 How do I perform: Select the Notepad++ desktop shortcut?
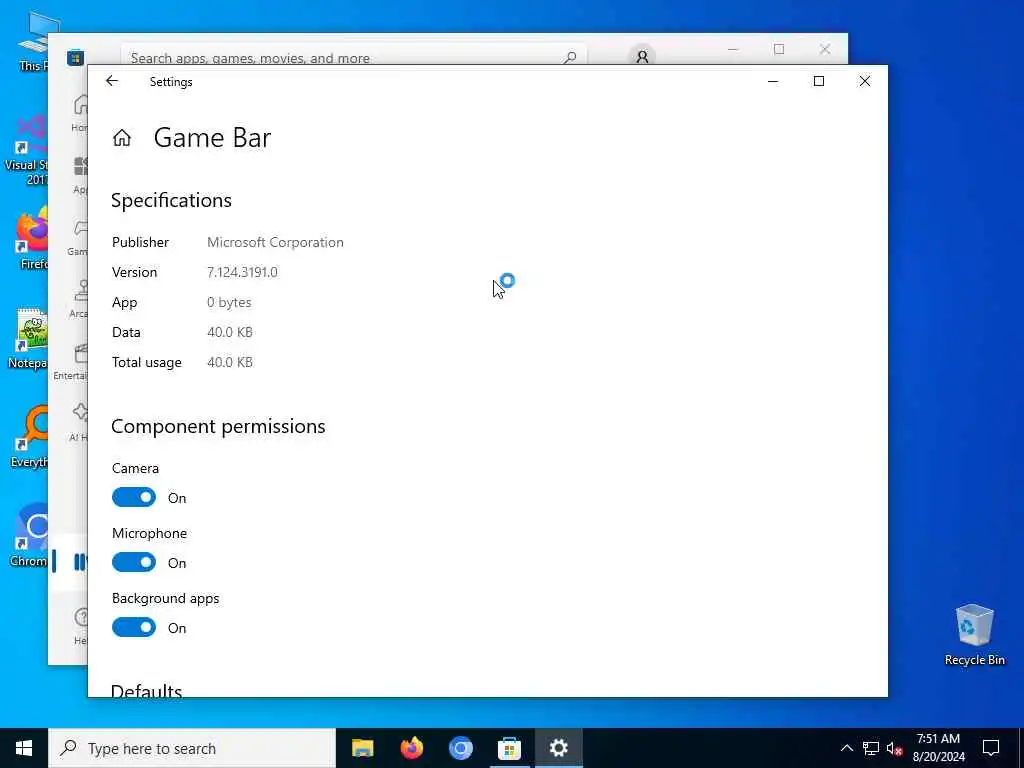point(27,339)
